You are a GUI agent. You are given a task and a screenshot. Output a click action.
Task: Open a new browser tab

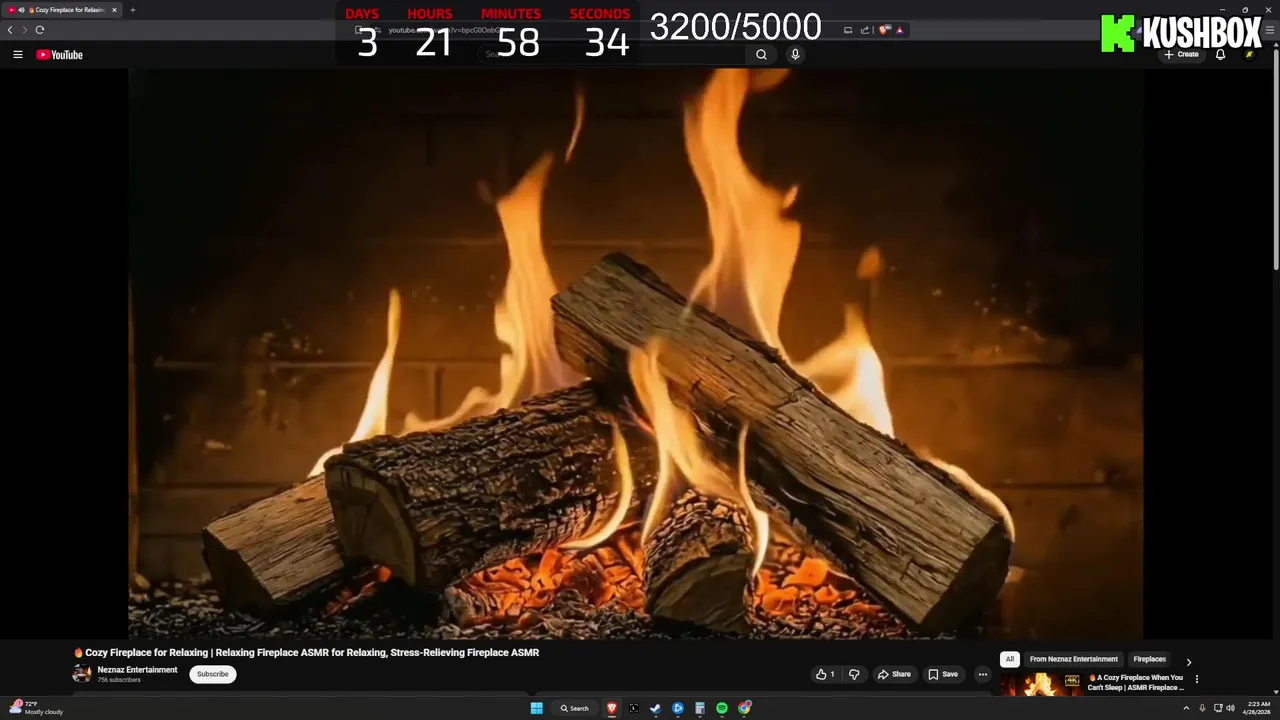(x=132, y=10)
